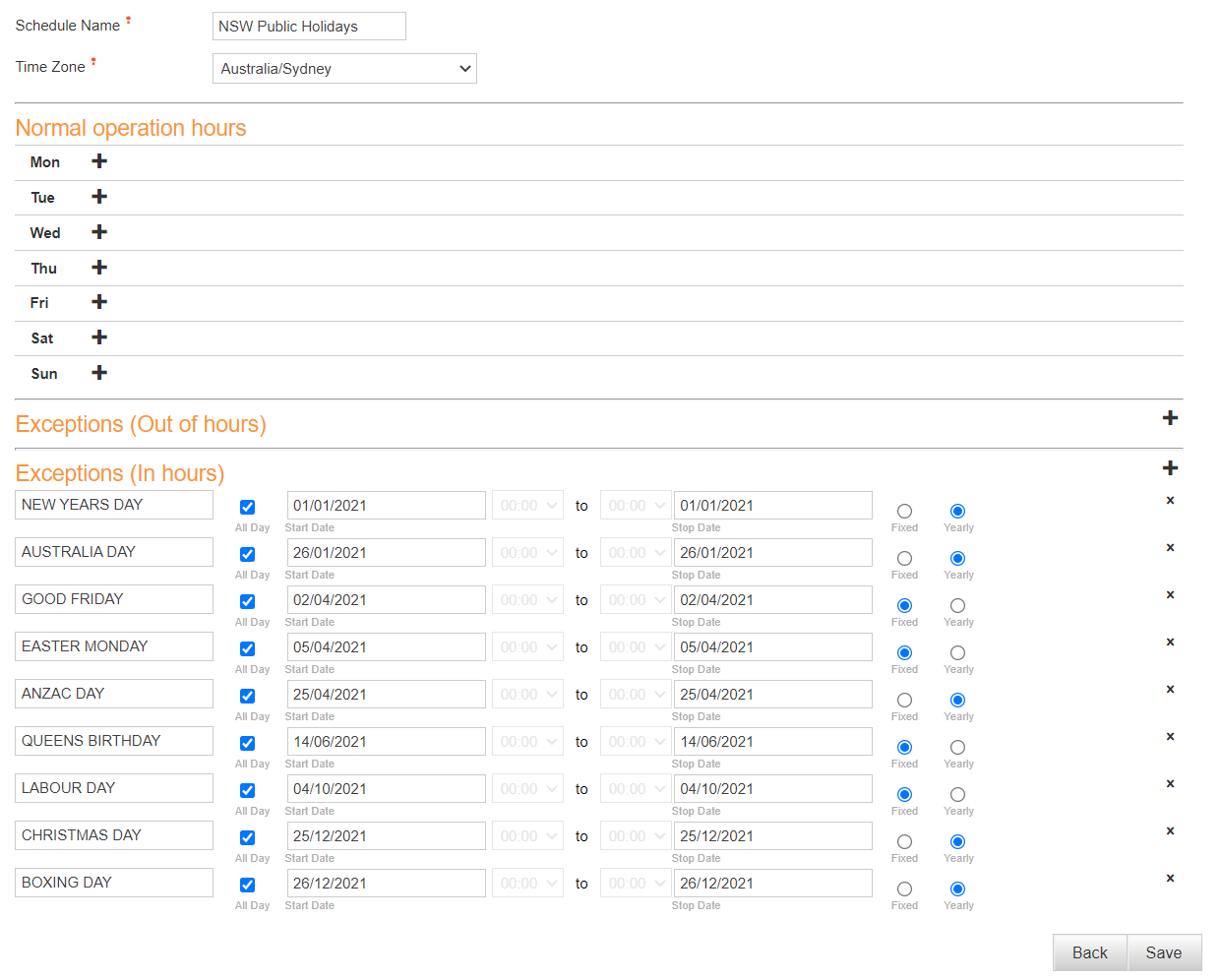Open start time dropdown for NEW YEARS DAY
The image size is (1221, 980).
pyautogui.click(x=528, y=506)
